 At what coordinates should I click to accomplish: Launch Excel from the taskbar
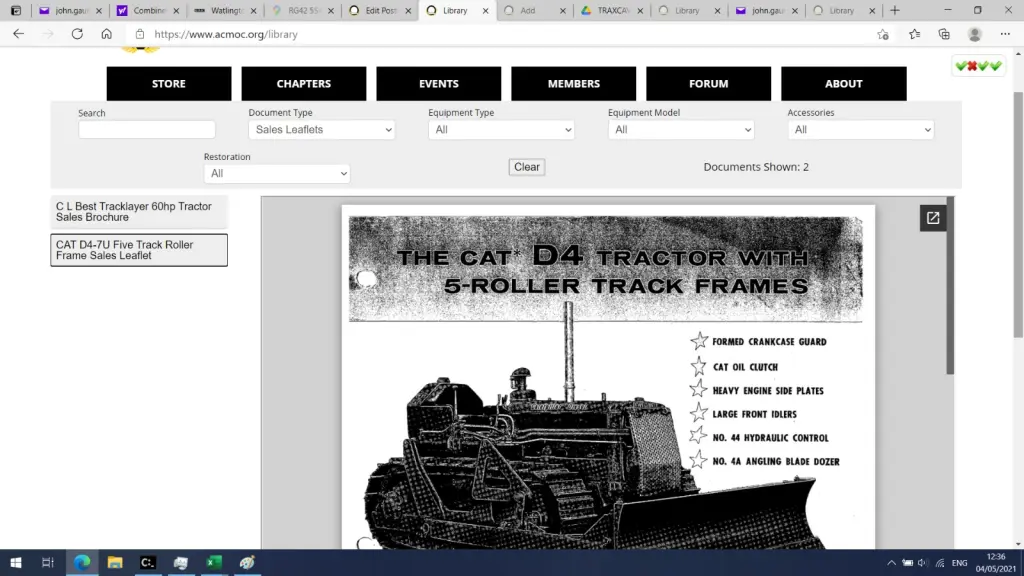(x=213, y=562)
